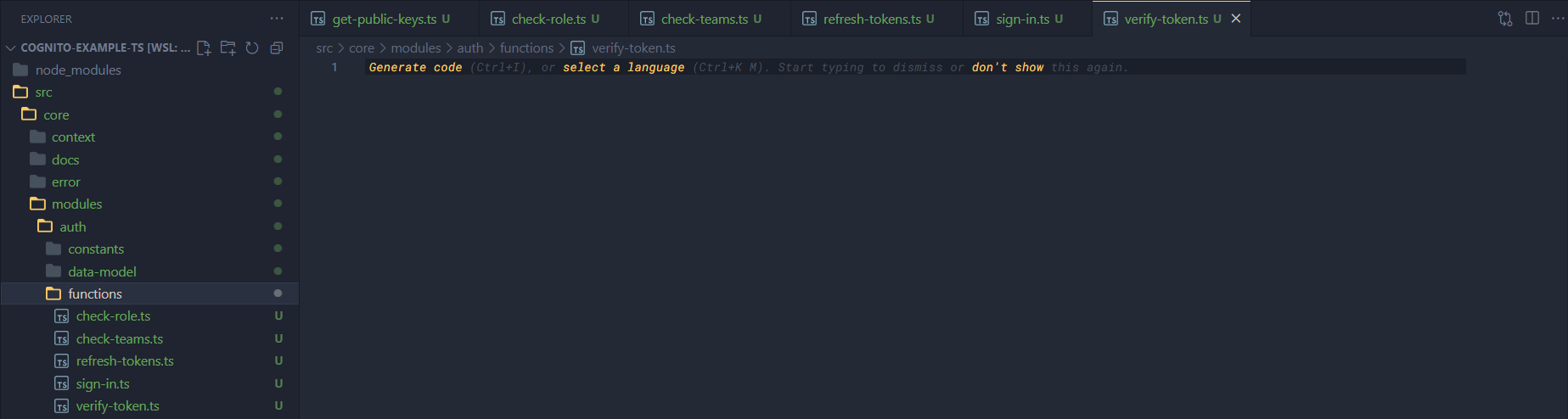Click the select a language link
Viewport: 1568px width, 419px height.
click(623, 67)
